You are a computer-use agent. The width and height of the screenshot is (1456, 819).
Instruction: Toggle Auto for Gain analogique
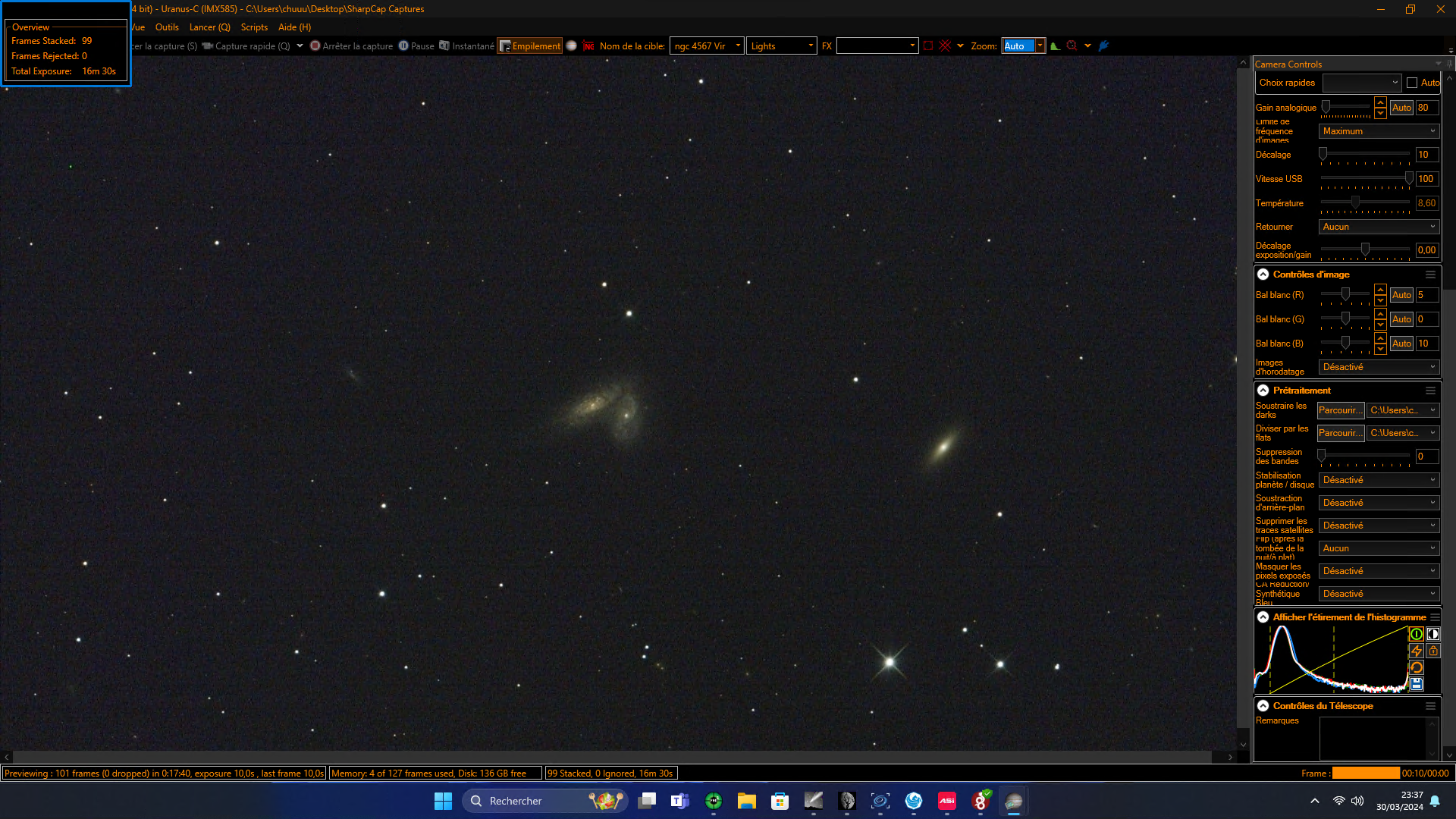pos(1401,108)
